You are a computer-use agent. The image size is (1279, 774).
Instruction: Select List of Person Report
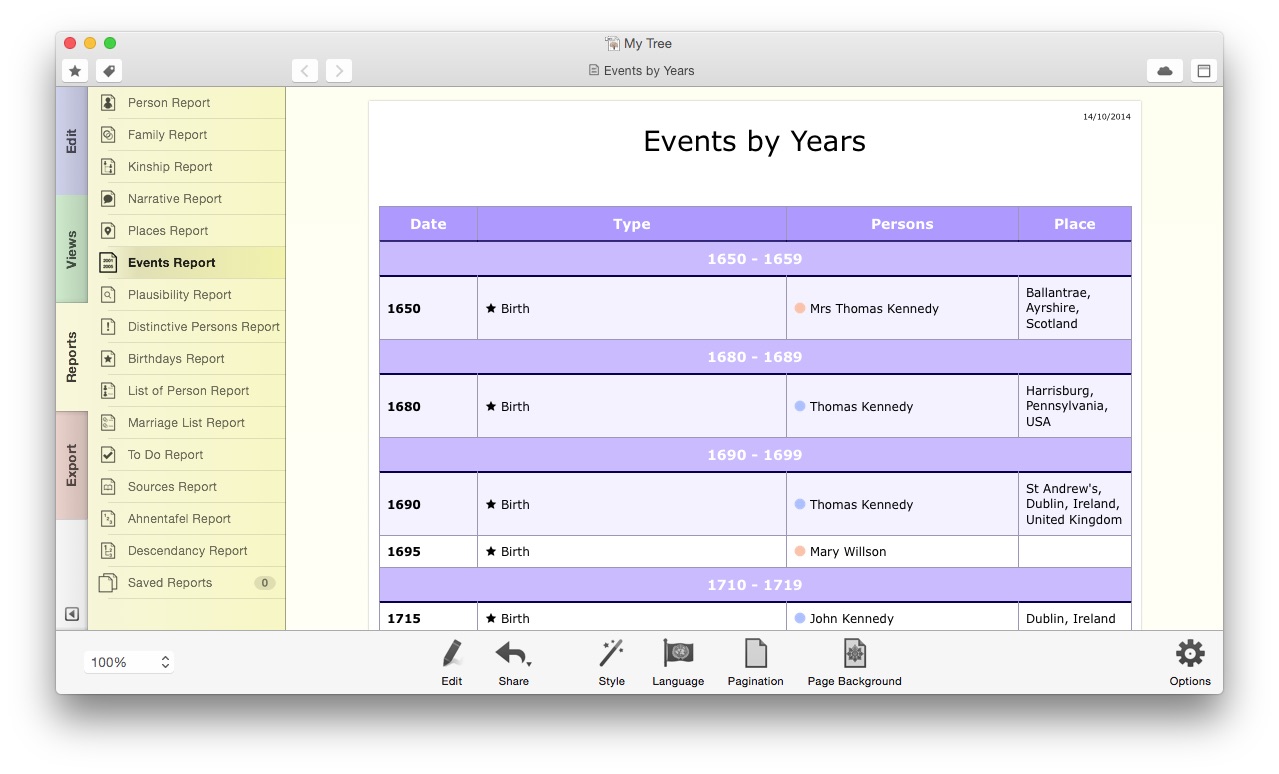point(187,391)
